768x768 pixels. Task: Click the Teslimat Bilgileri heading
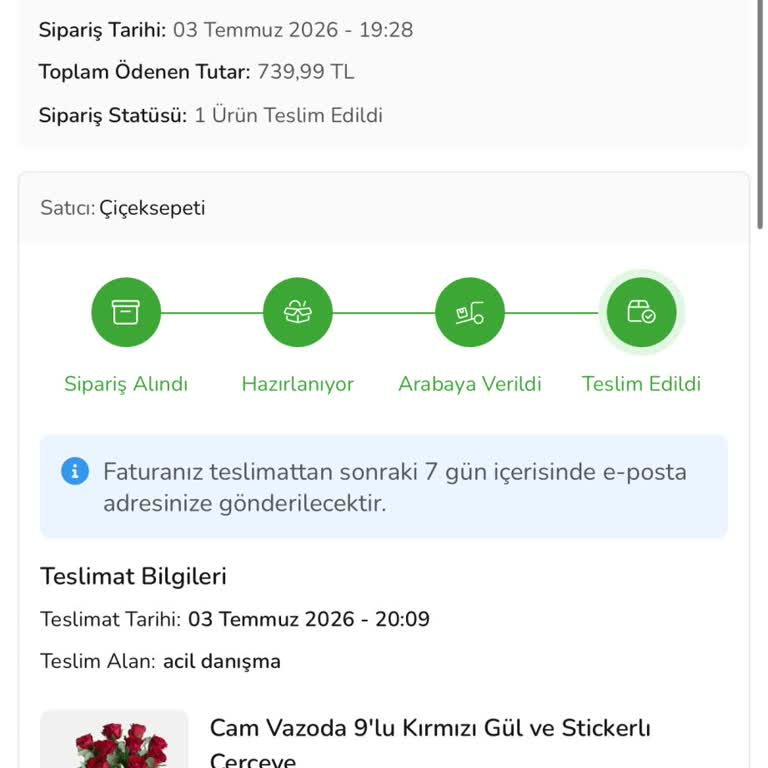click(x=133, y=576)
